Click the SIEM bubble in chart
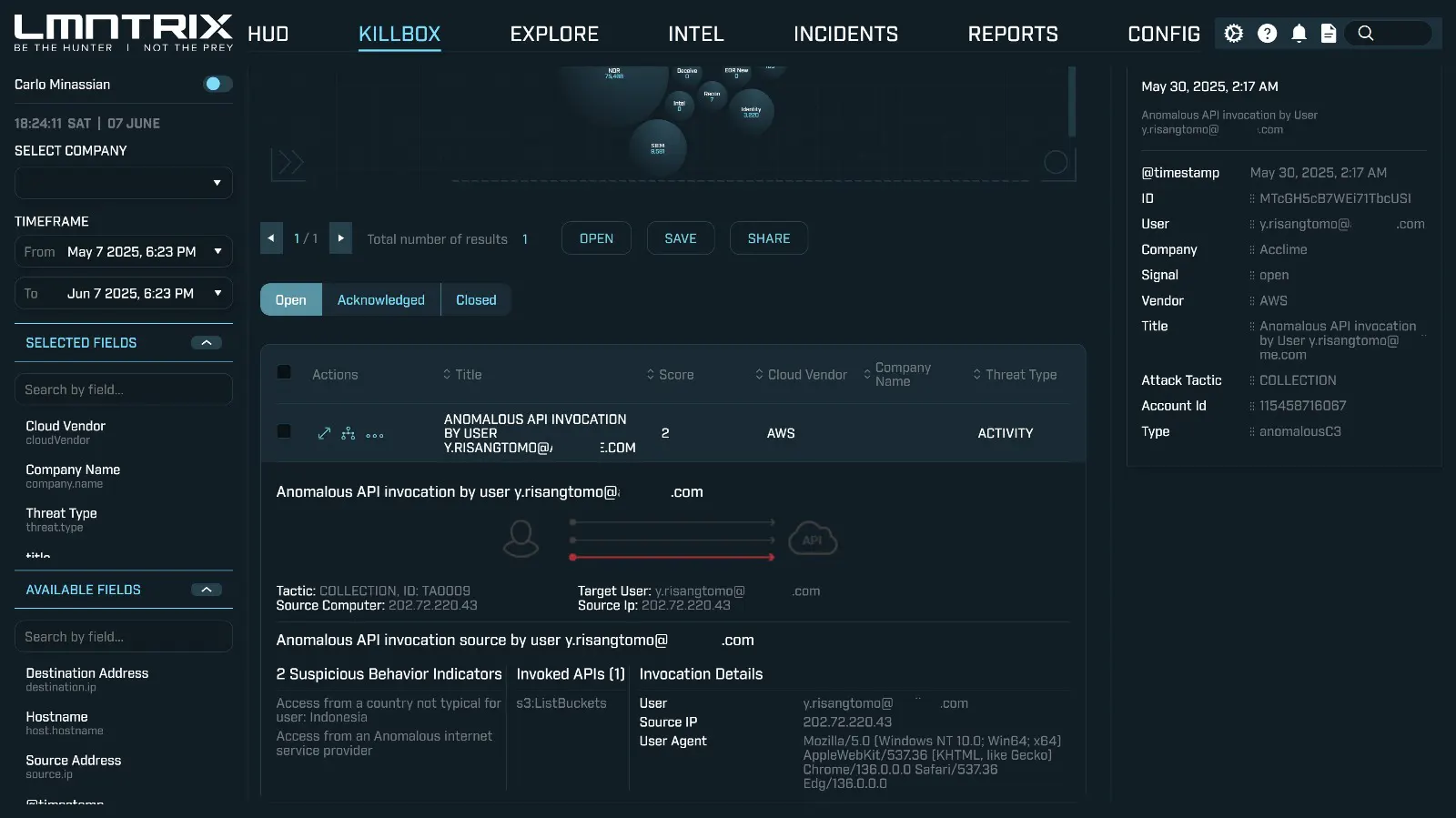Viewport: 1456px width, 818px height. pos(658,147)
